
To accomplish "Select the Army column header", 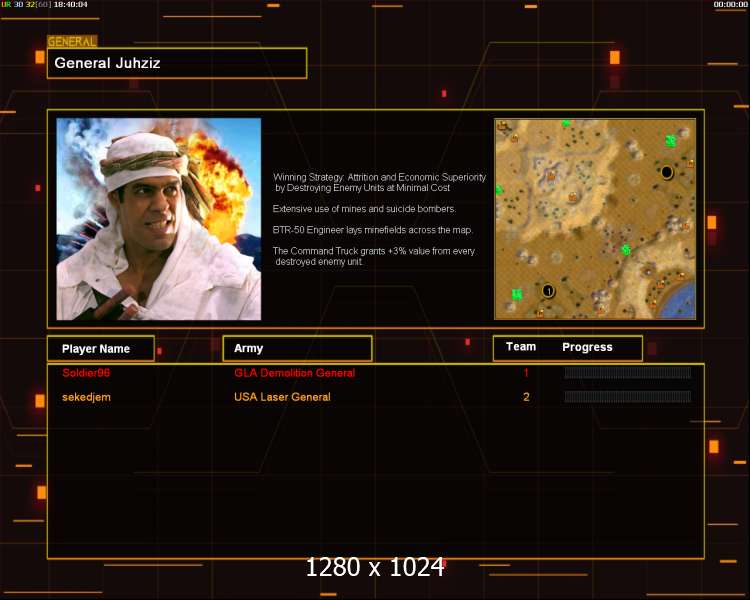I will (x=297, y=348).
